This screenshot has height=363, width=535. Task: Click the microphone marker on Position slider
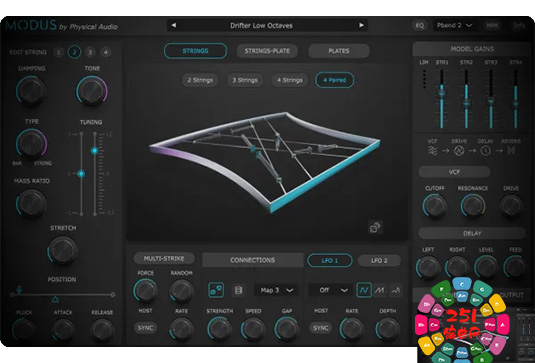[19, 289]
